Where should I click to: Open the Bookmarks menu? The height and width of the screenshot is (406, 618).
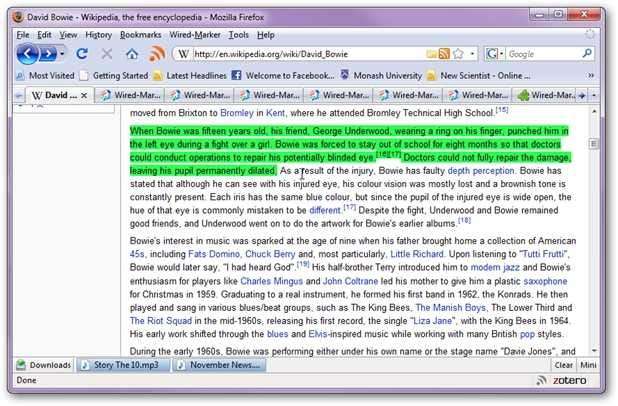(x=140, y=35)
